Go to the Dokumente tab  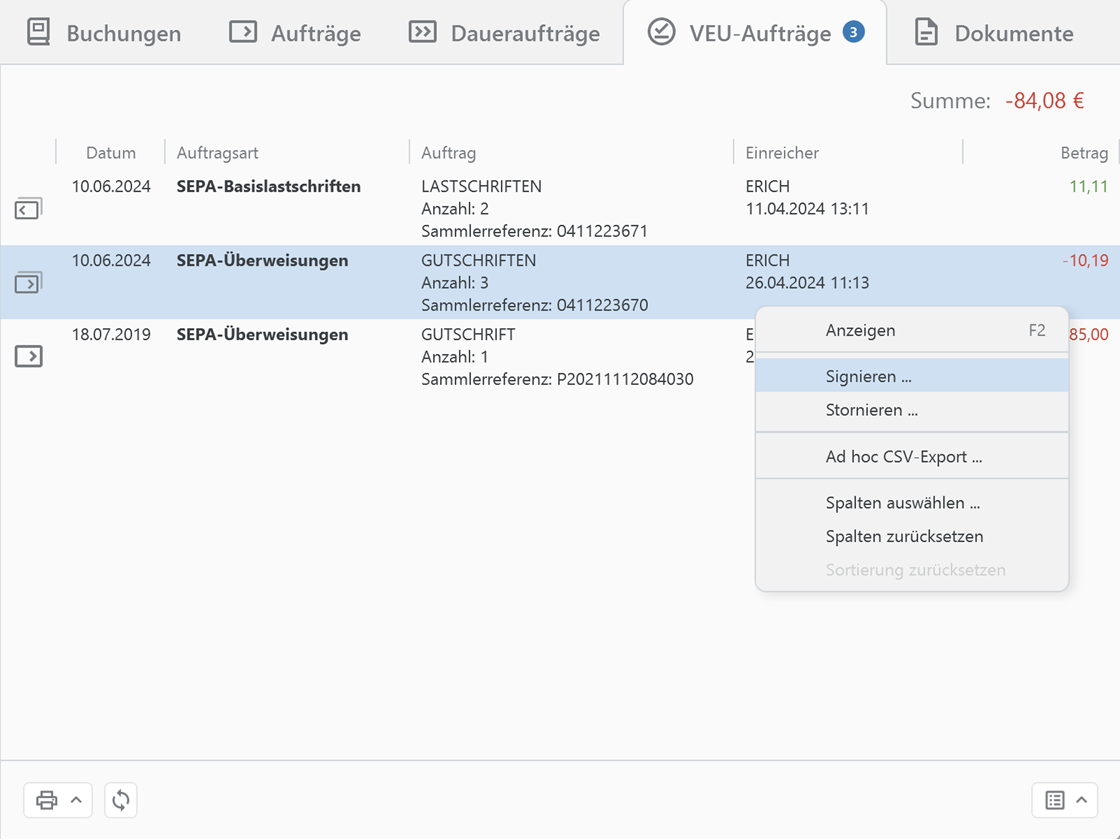click(994, 33)
